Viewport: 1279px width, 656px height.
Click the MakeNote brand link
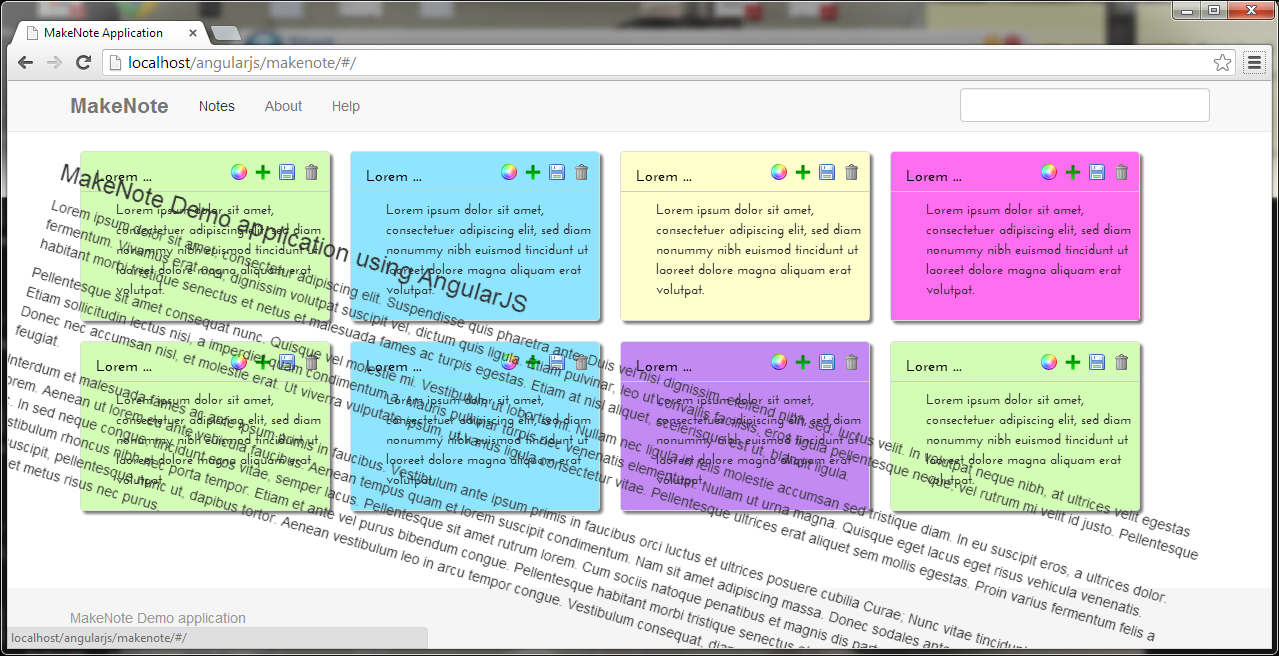point(119,106)
